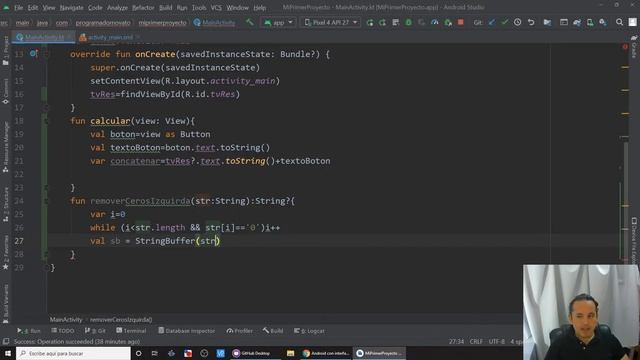Open the Navigate menu
Viewport: 640px width, 360px height.
71,8
